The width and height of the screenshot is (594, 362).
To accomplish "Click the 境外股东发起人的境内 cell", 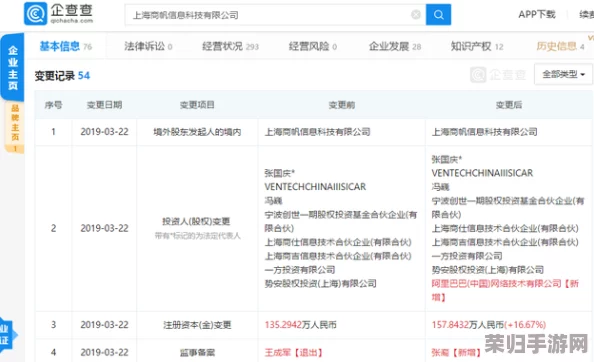I will point(197,132).
